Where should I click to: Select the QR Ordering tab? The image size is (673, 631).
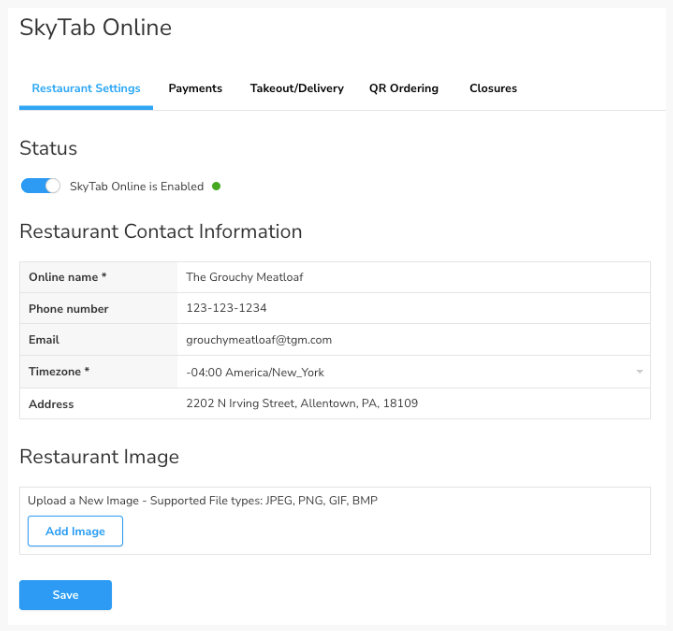[x=403, y=88]
